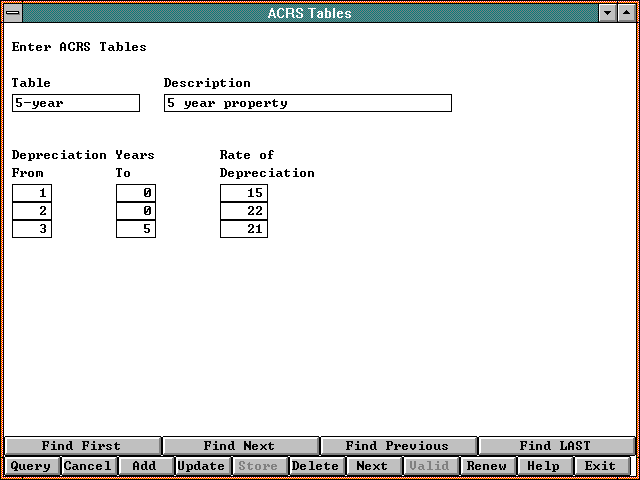
Task: Exit the ACRS Tables form
Action: (600, 466)
